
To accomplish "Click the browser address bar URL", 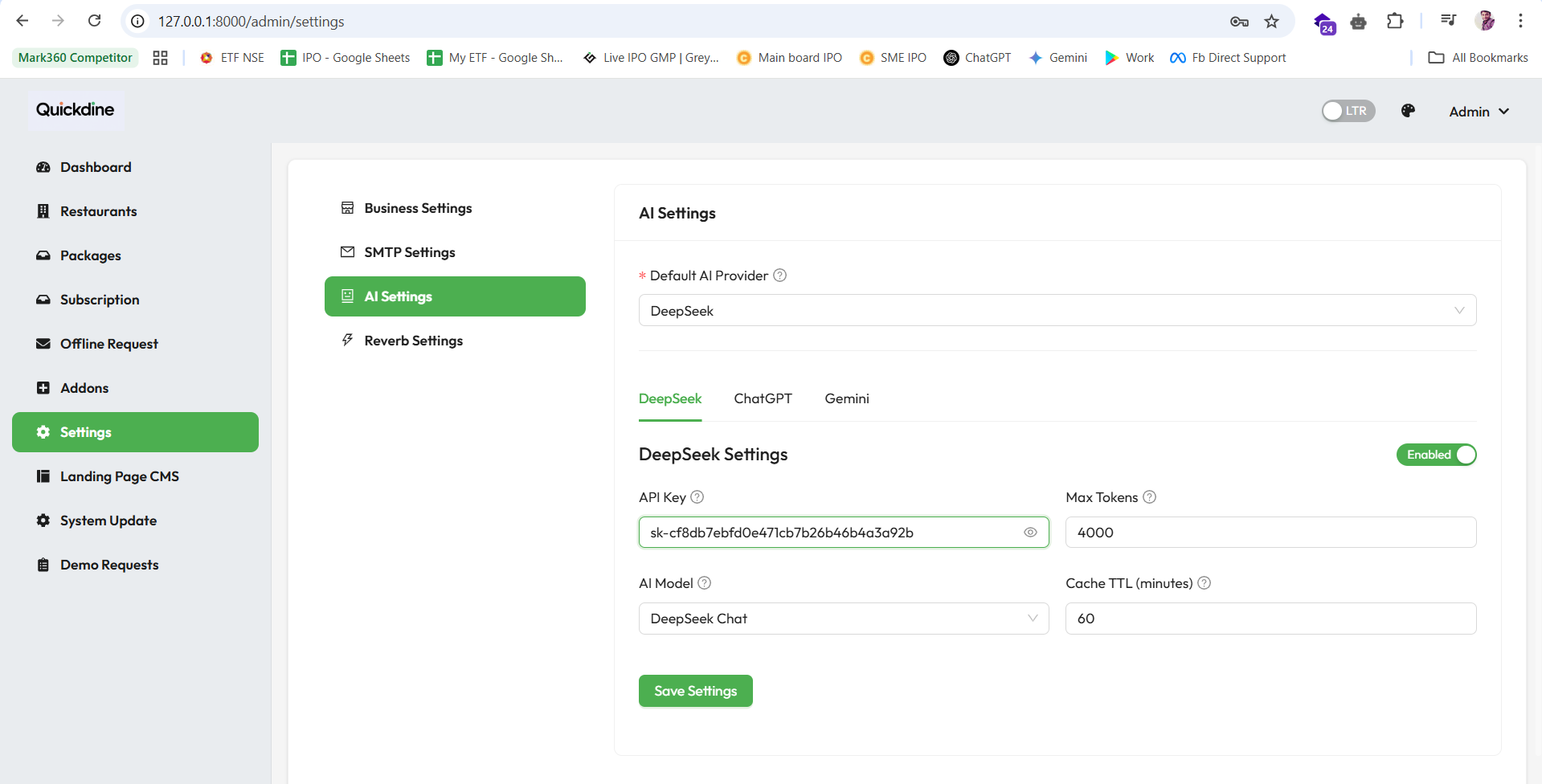I will point(251,22).
